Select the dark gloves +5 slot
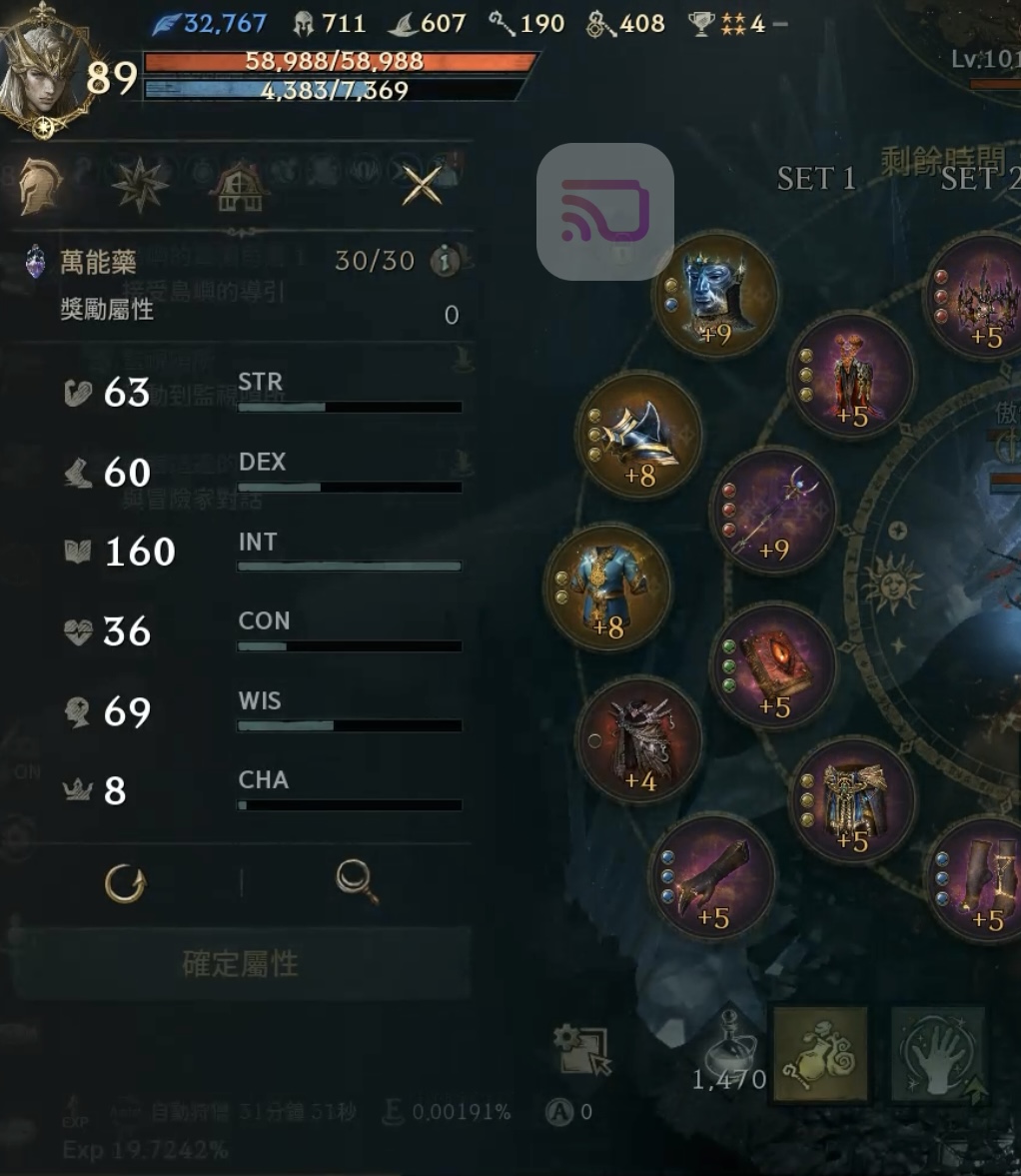 713,876
